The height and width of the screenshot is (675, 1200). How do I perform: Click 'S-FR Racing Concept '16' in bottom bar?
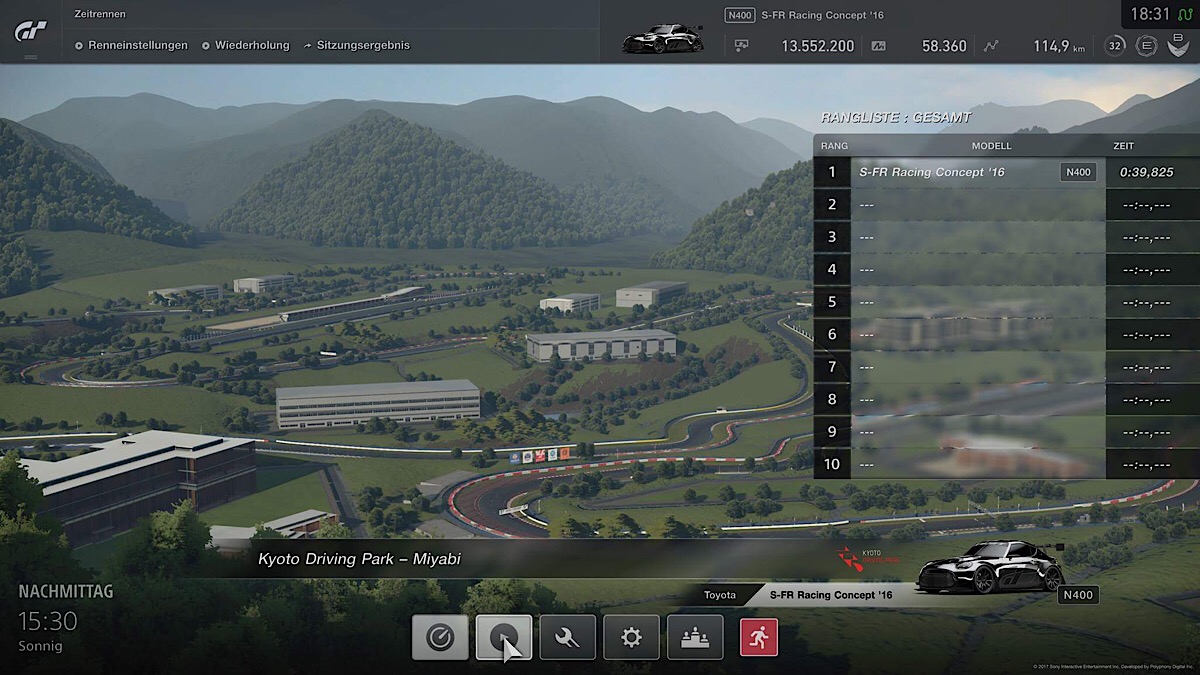[830, 595]
